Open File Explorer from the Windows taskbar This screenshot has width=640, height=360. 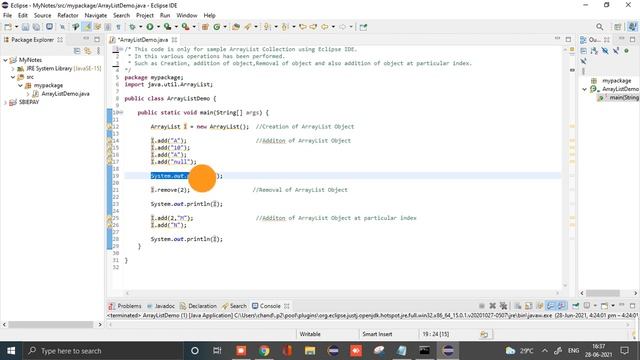click(x=310, y=351)
